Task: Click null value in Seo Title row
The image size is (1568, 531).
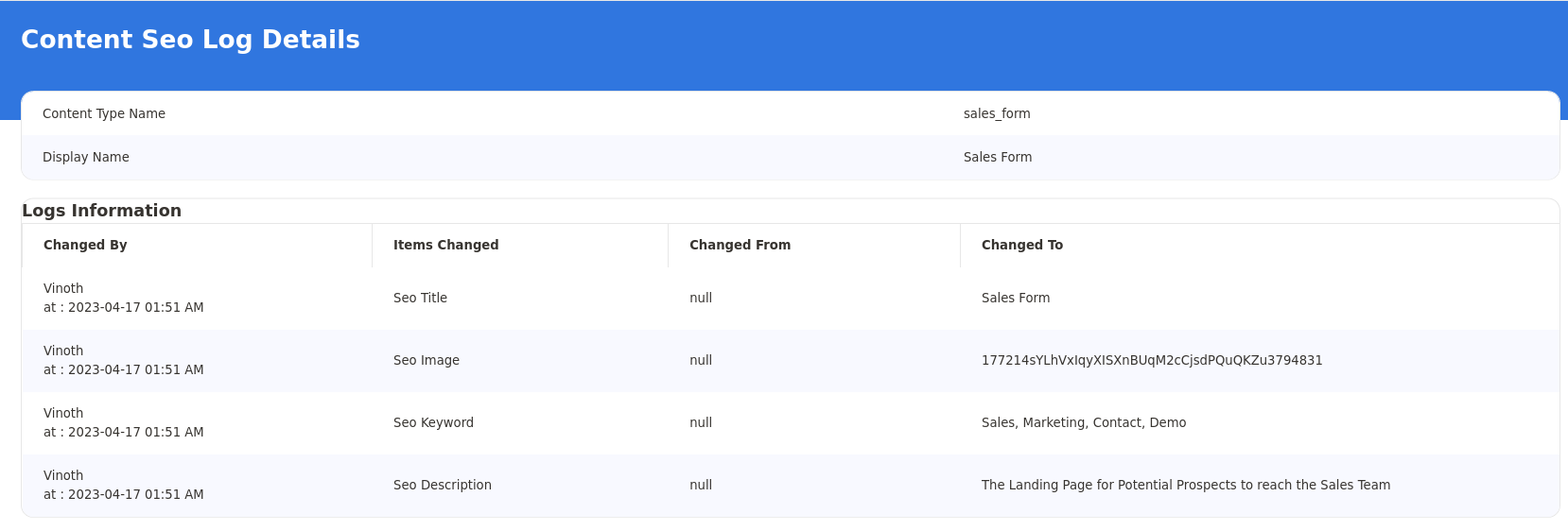Action: pos(701,298)
